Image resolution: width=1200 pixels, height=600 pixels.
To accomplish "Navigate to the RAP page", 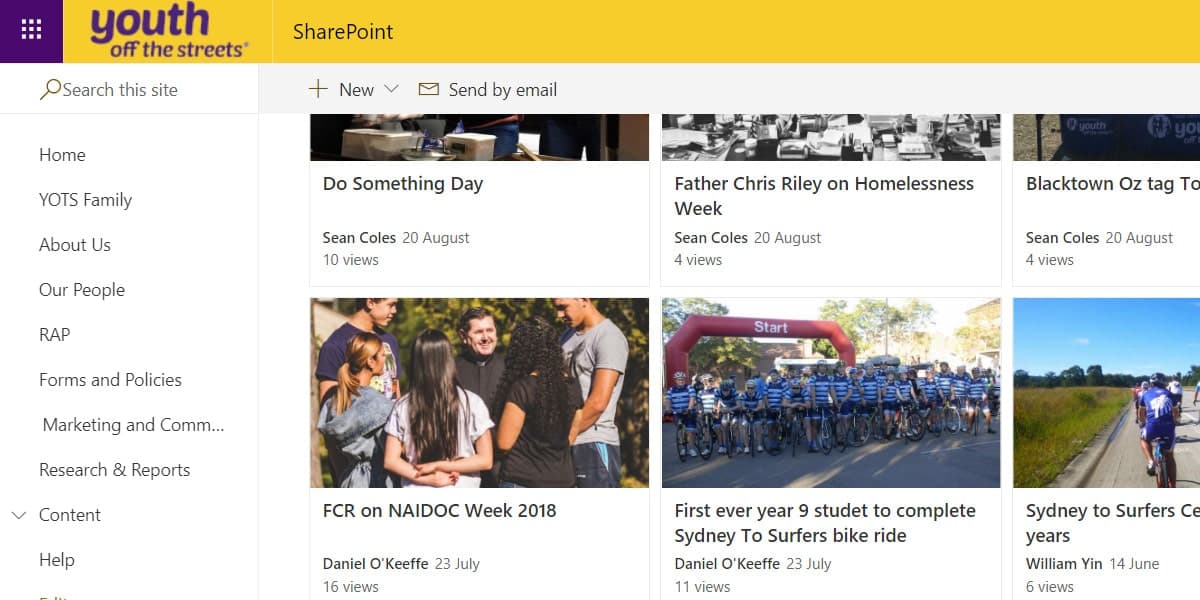I will click(x=55, y=335).
